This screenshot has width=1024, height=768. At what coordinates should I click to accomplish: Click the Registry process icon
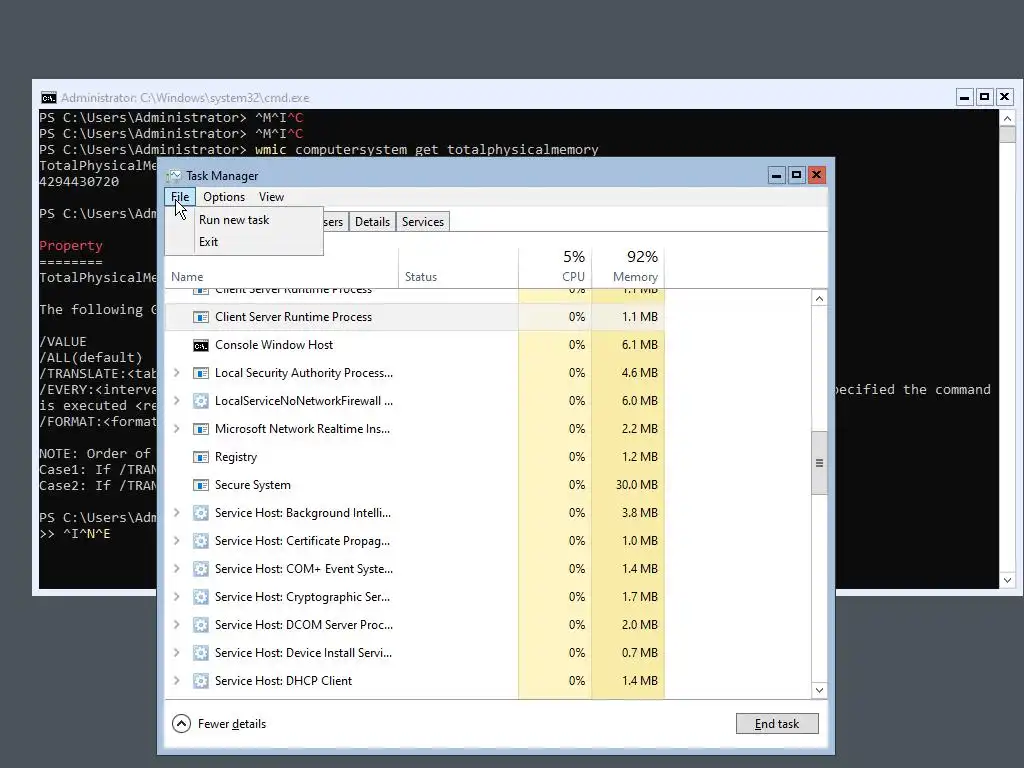pos(200,457)
